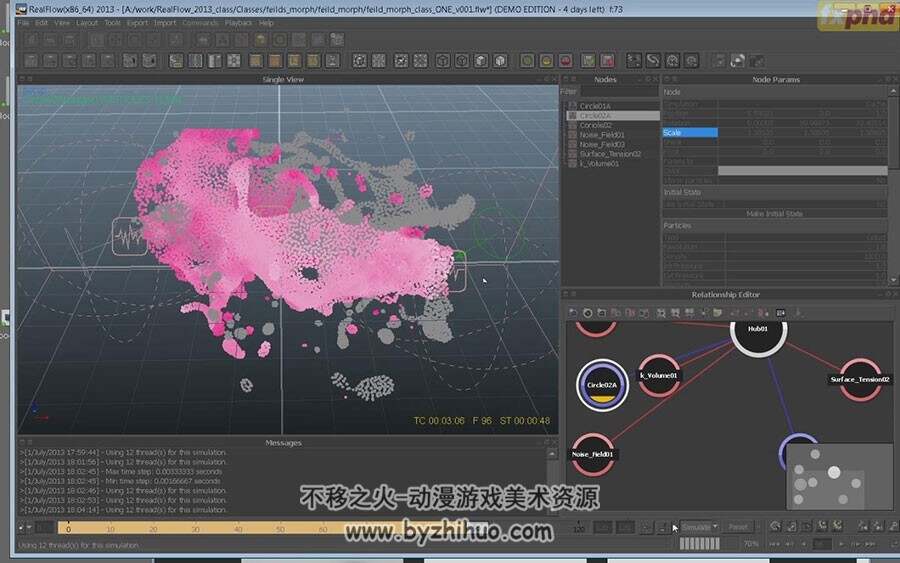Screen dimensions: 900x563
Task: Open the Layout menu
Action: [87, 23]
